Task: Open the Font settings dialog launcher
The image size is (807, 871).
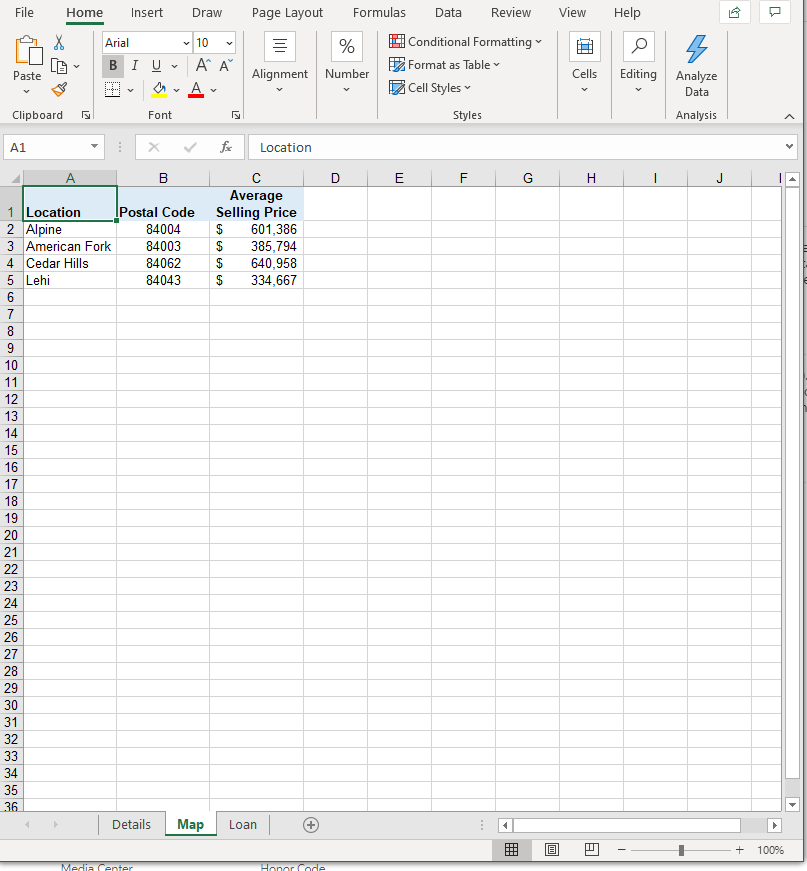Action: [236, 116]
